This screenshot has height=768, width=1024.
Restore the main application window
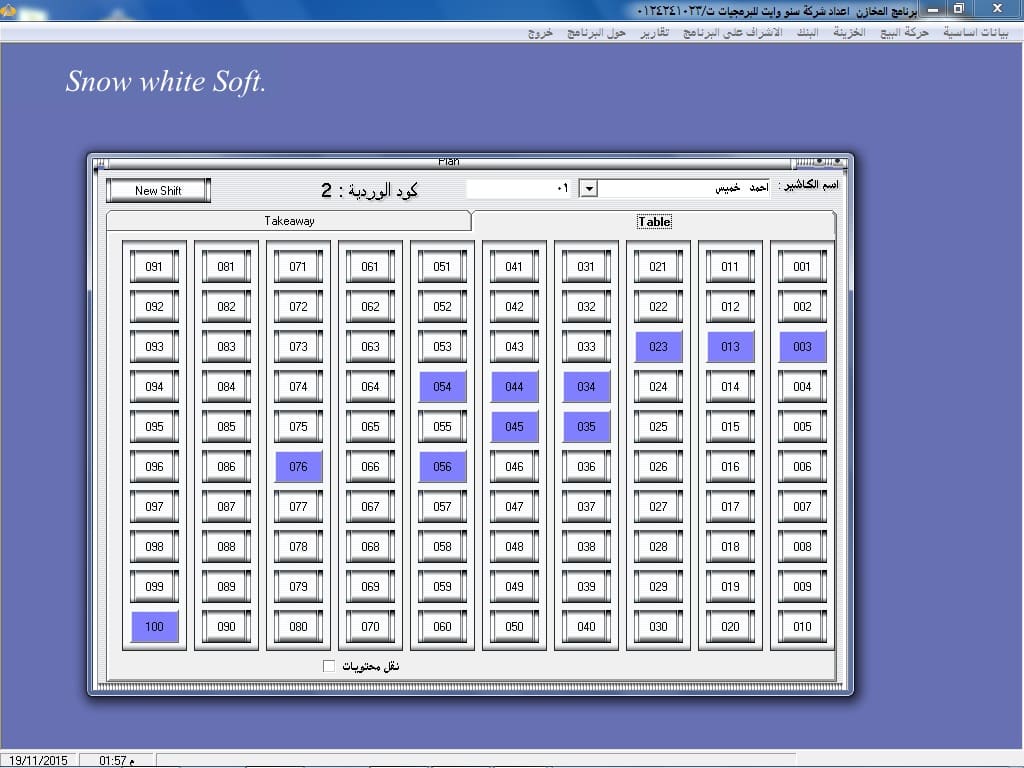click(x=959, y=8)
